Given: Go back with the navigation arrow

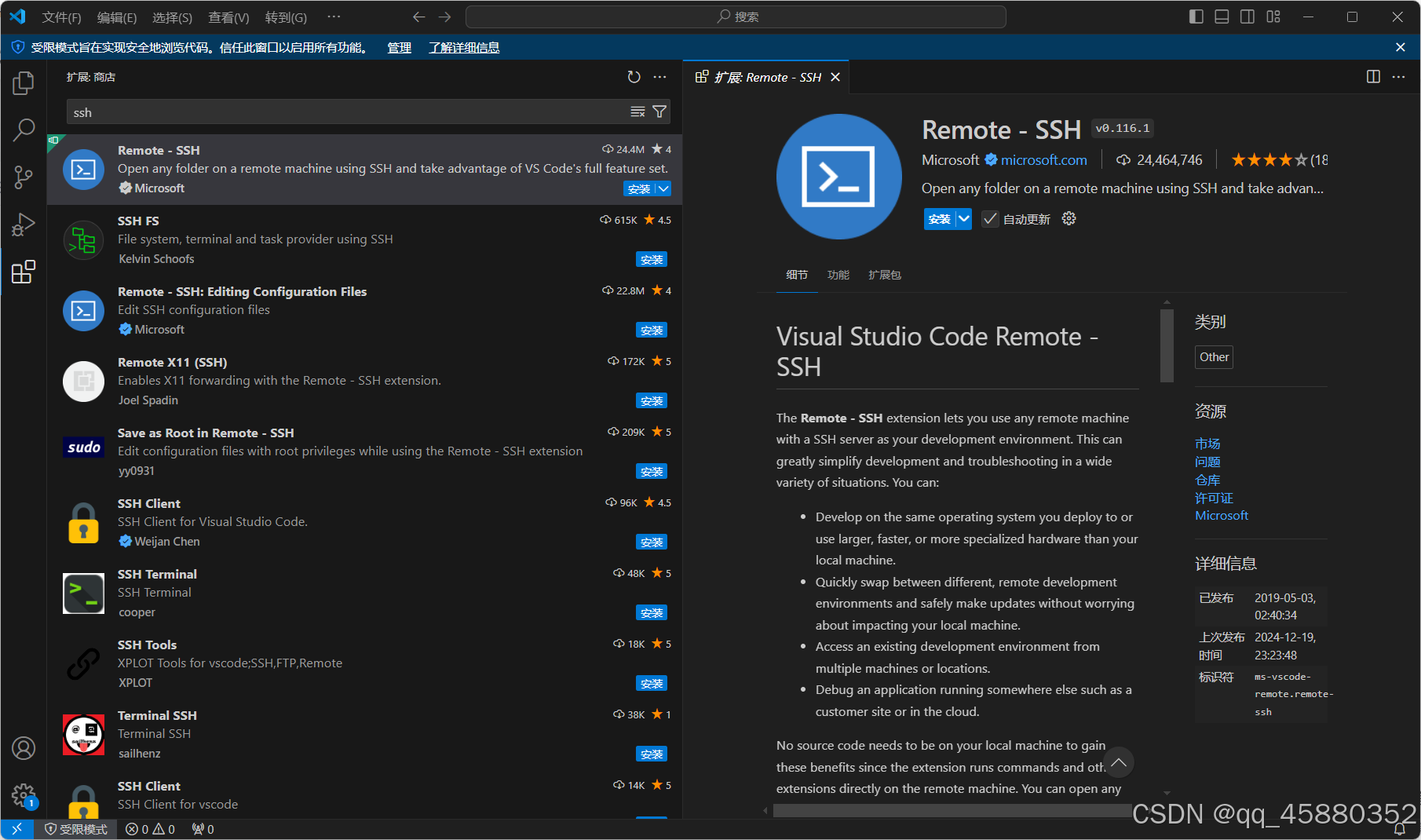Looking at the screenshot, I should pyautogui.click(x=419, y=16).
